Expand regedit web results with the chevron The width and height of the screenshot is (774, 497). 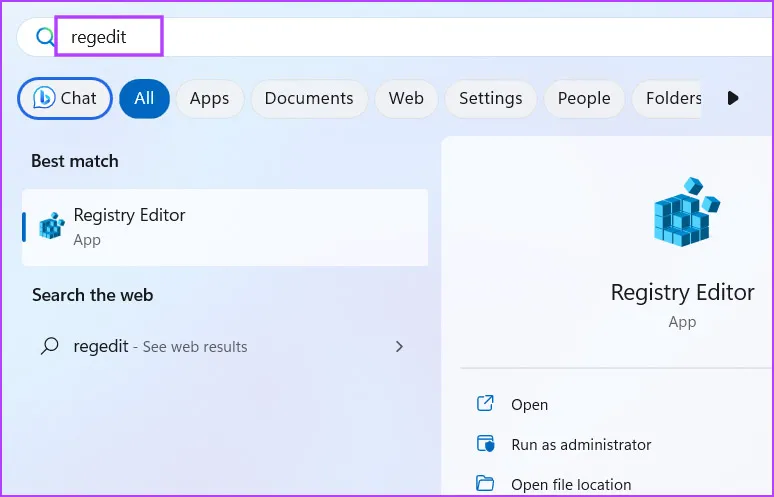(399, 347)
